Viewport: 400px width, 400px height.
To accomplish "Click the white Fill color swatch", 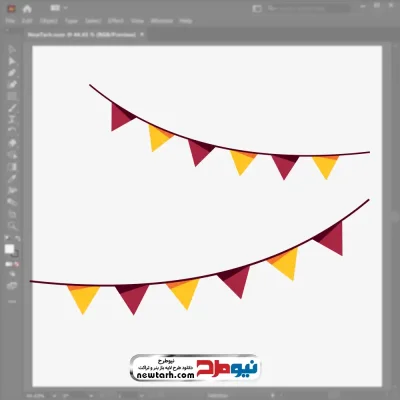I will point(9,249).
